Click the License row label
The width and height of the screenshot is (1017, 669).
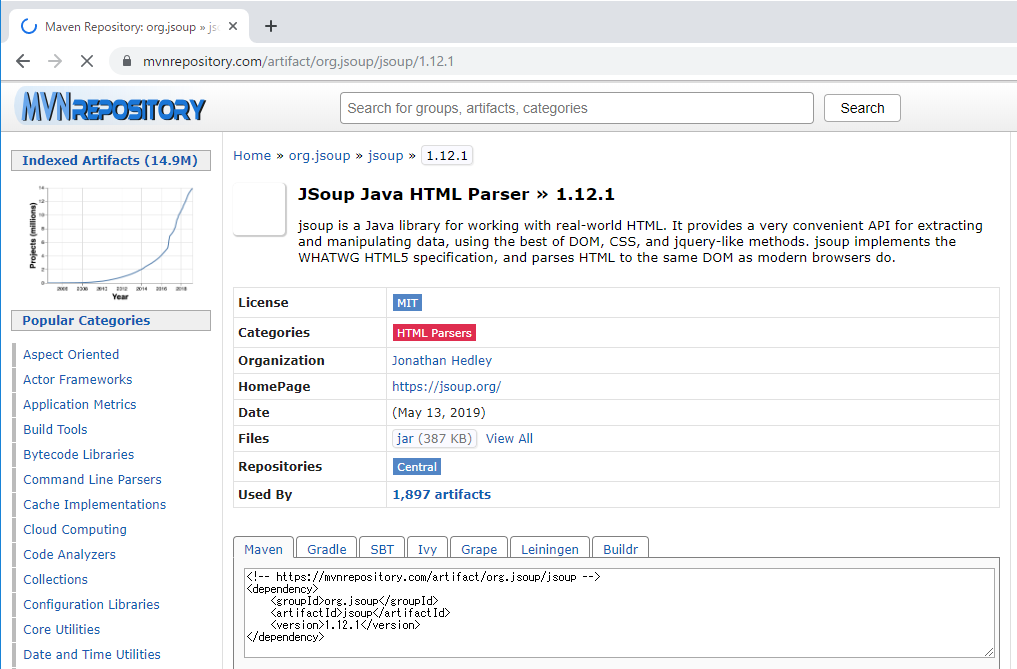tap(263, 303)
